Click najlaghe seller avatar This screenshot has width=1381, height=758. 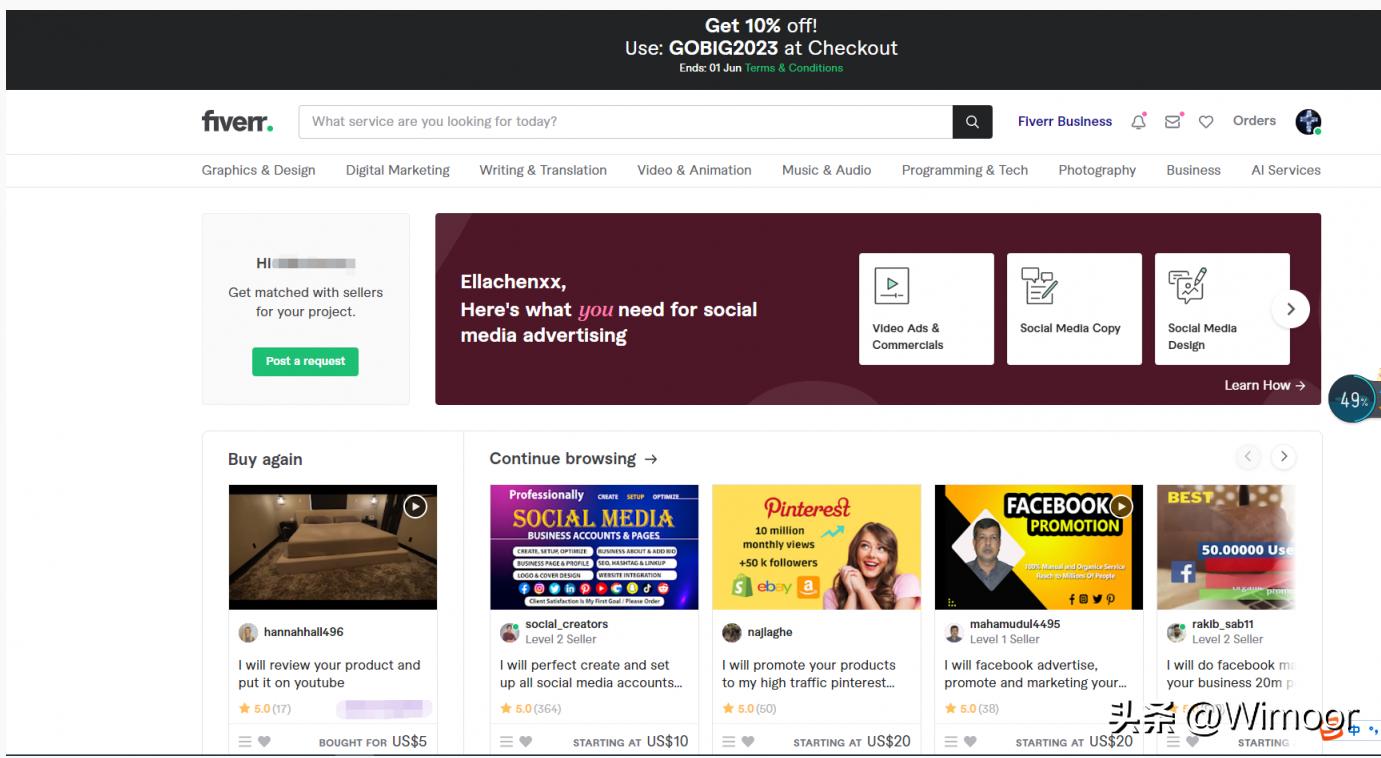point(732,632)
